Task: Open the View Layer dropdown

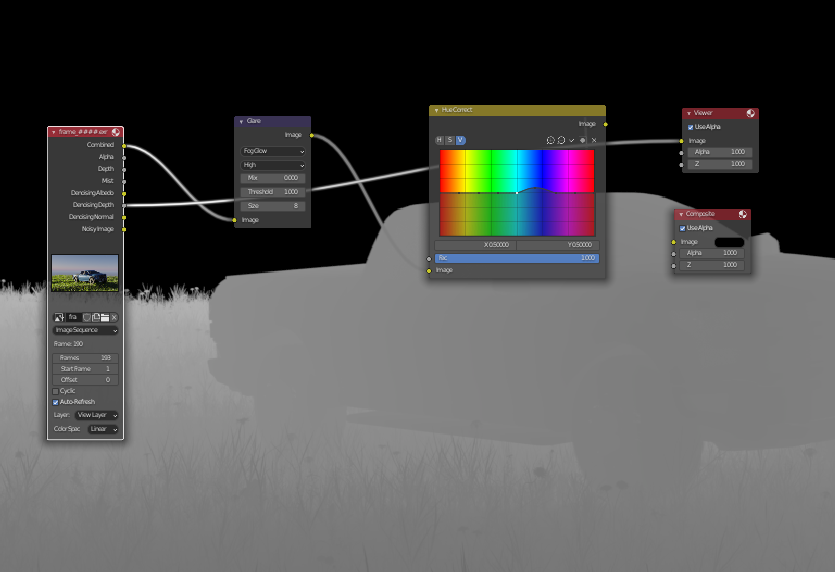Action: click(96, 415)
